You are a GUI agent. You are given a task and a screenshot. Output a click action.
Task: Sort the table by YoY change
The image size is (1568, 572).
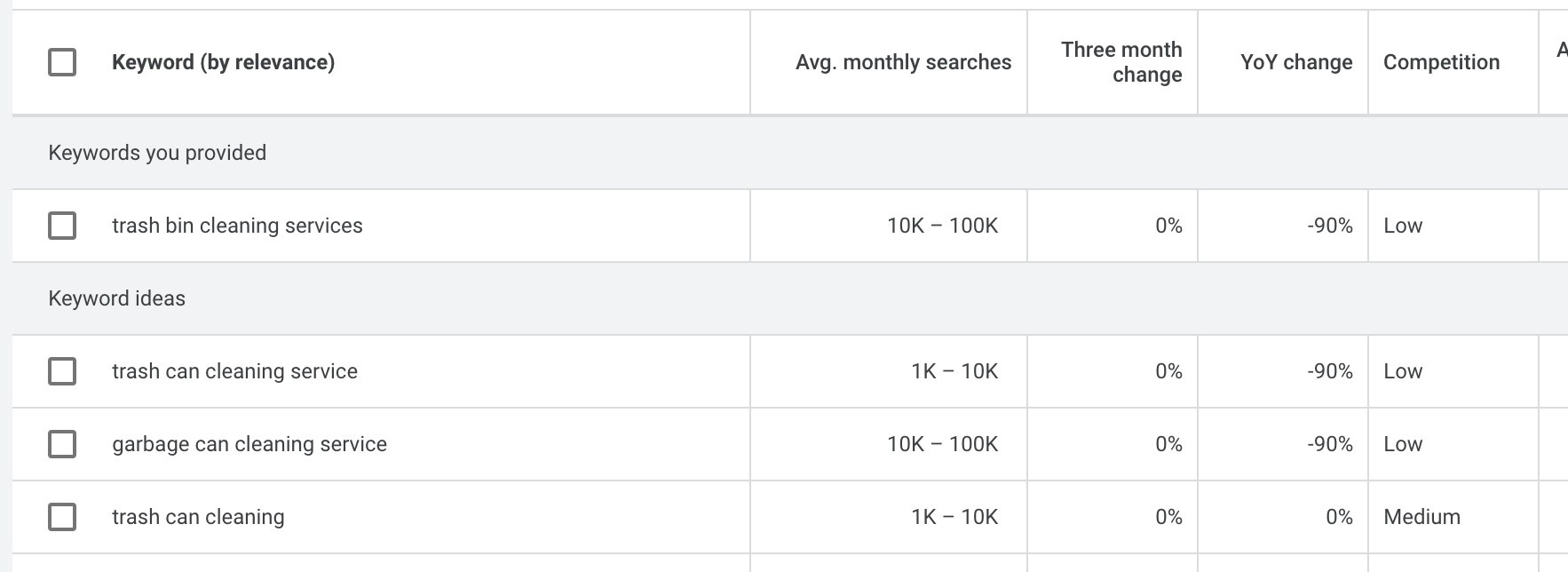(1295, 62)
